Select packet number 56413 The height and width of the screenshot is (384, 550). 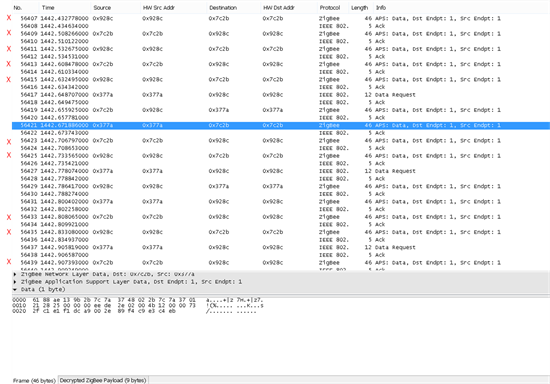tap(281, 64)
